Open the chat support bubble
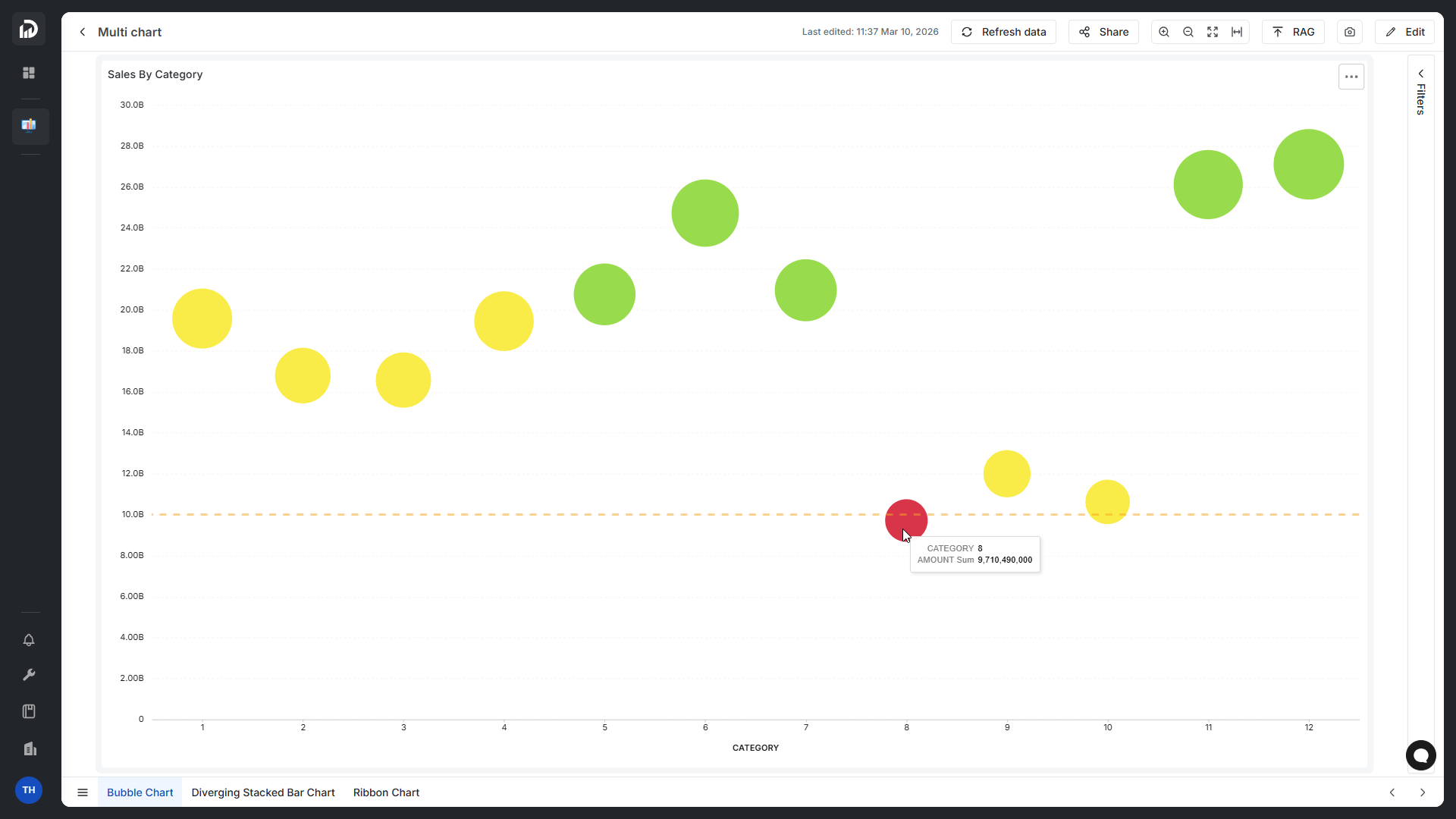The width and height of the screenshot is (1456, 819). click(x=1420, y=755)
